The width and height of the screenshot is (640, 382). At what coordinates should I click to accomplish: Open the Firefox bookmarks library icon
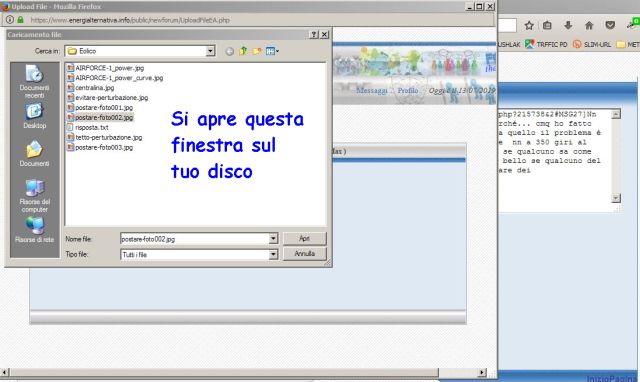[x=547, y=26]
